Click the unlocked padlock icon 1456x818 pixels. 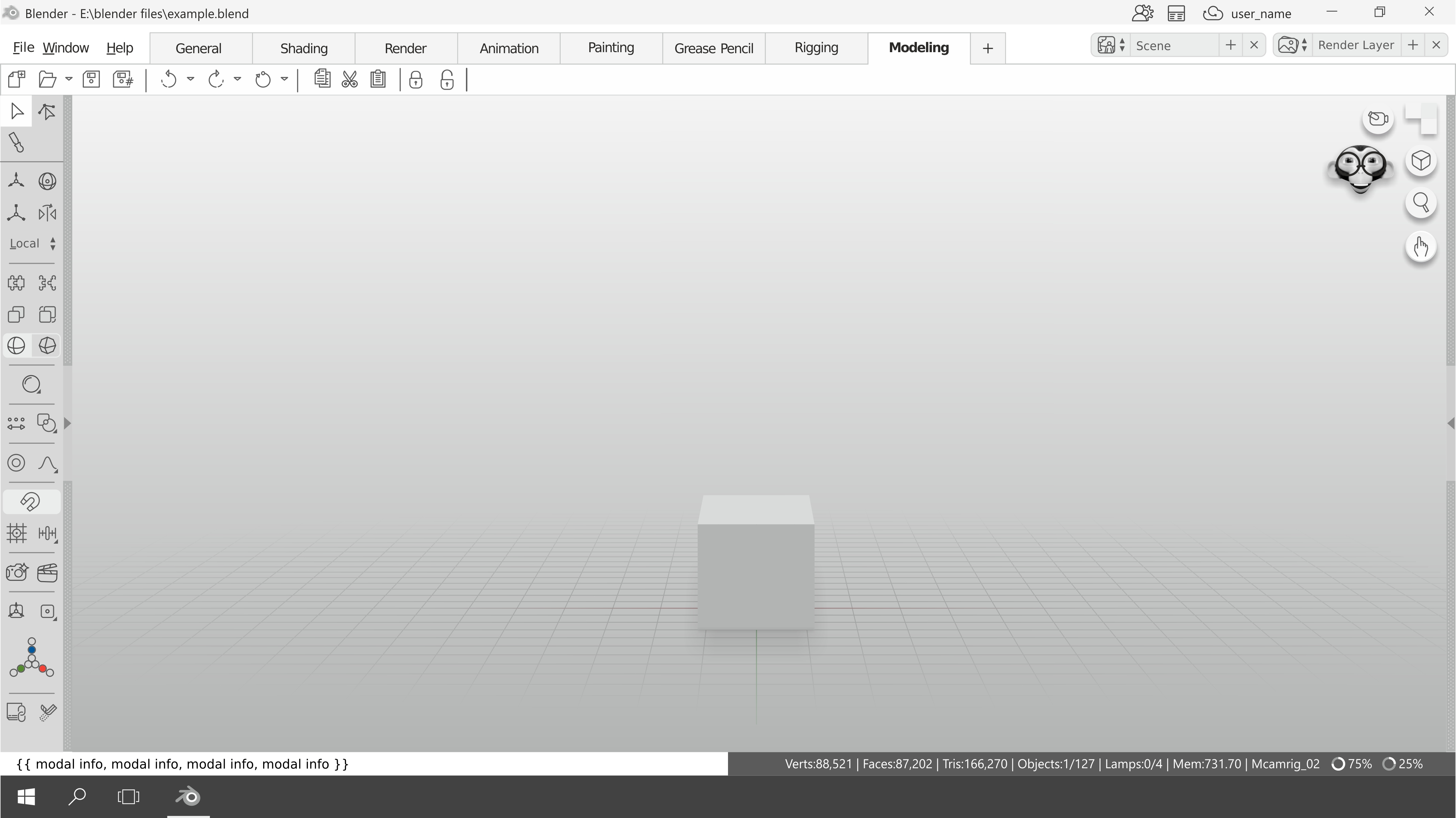click(447, 80)
